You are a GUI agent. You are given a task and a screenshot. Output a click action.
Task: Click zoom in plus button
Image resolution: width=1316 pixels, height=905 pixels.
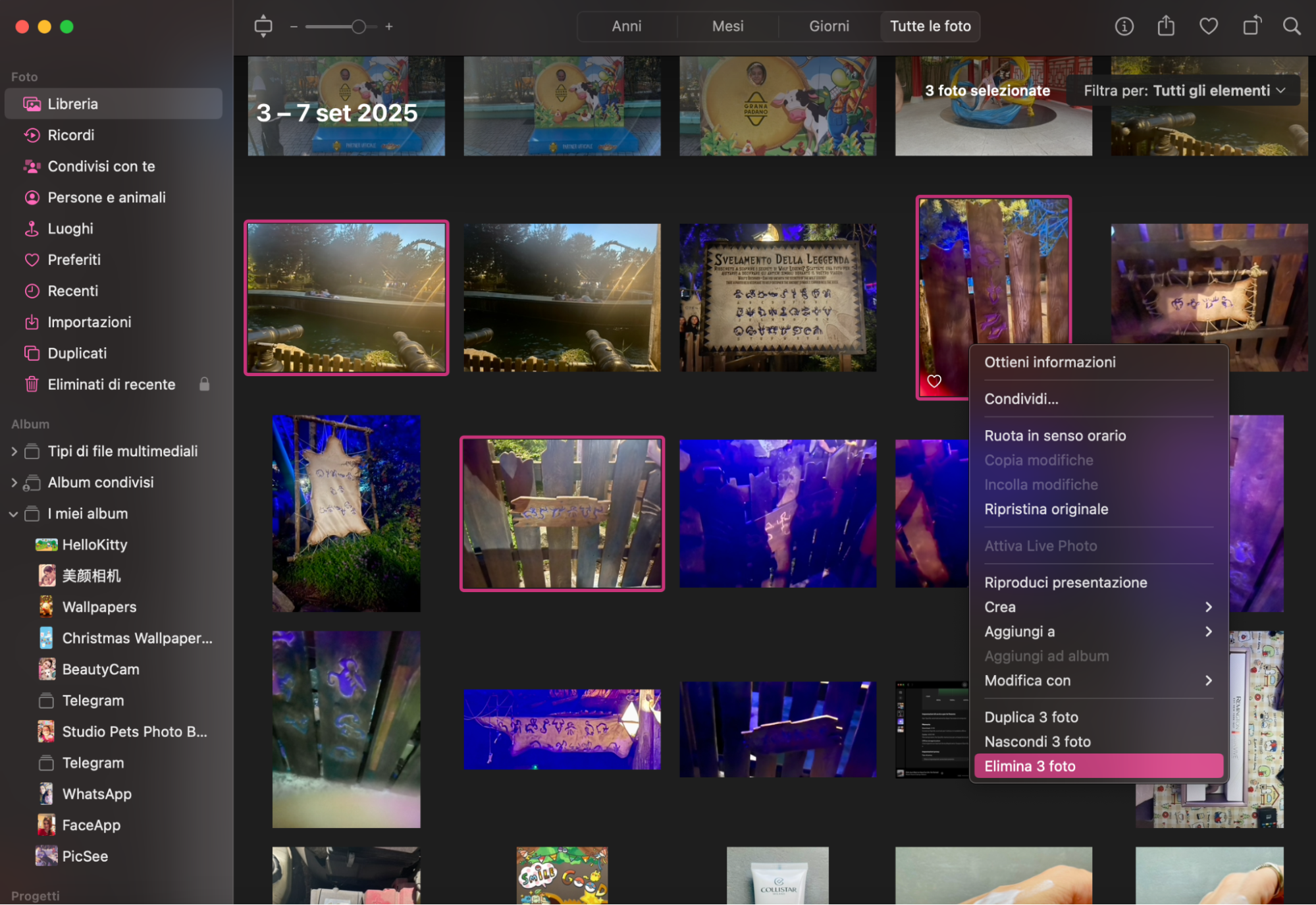click(389, 27)
